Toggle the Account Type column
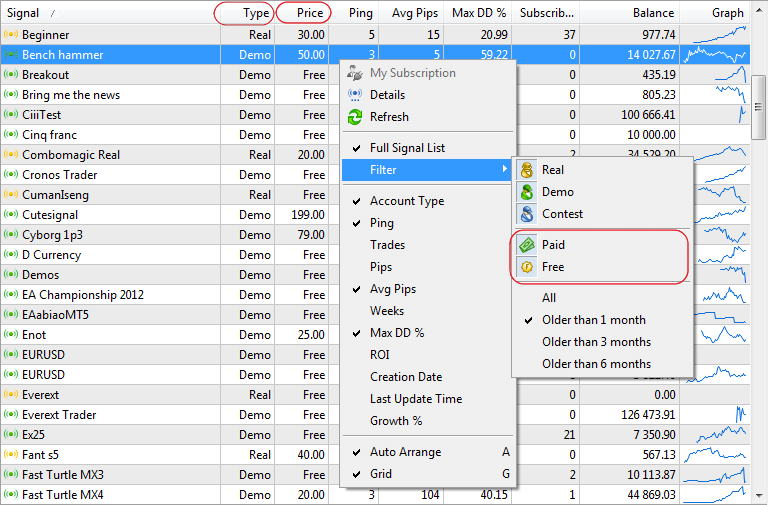Viewport: 769px width, 505px height. (x=428, y=201)
